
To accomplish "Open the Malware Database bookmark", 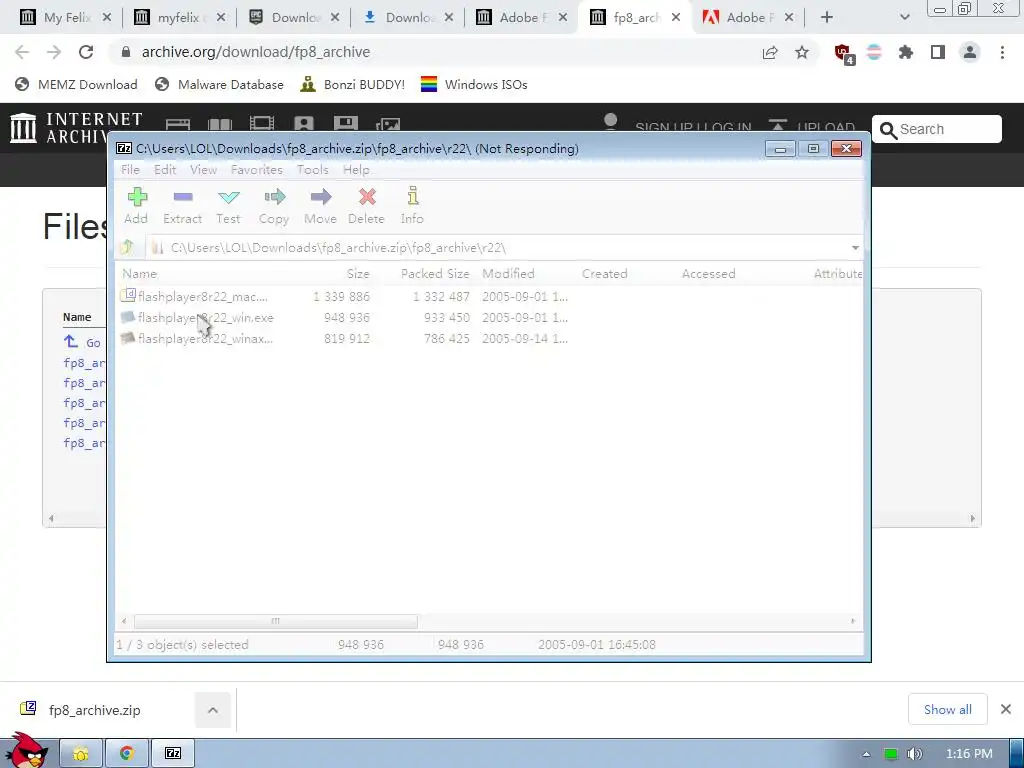I will pyautogui.click(x=219, y=85).
